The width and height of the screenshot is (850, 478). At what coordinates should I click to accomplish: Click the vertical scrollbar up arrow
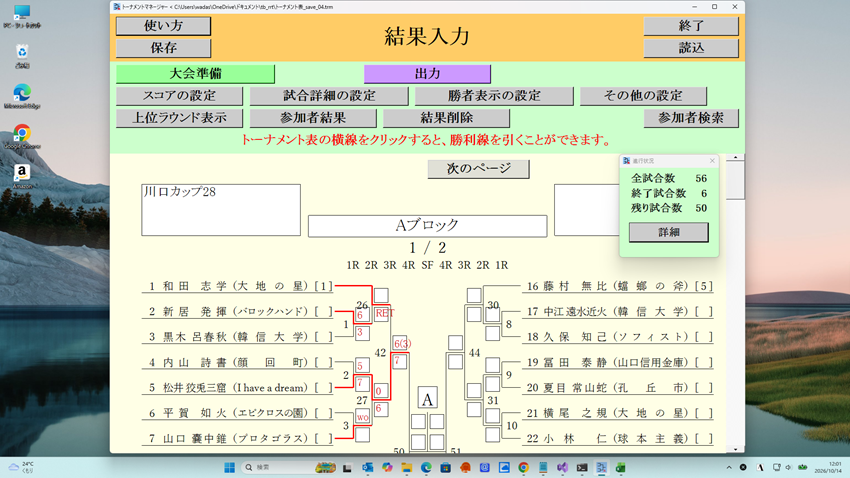coord(735,158)
